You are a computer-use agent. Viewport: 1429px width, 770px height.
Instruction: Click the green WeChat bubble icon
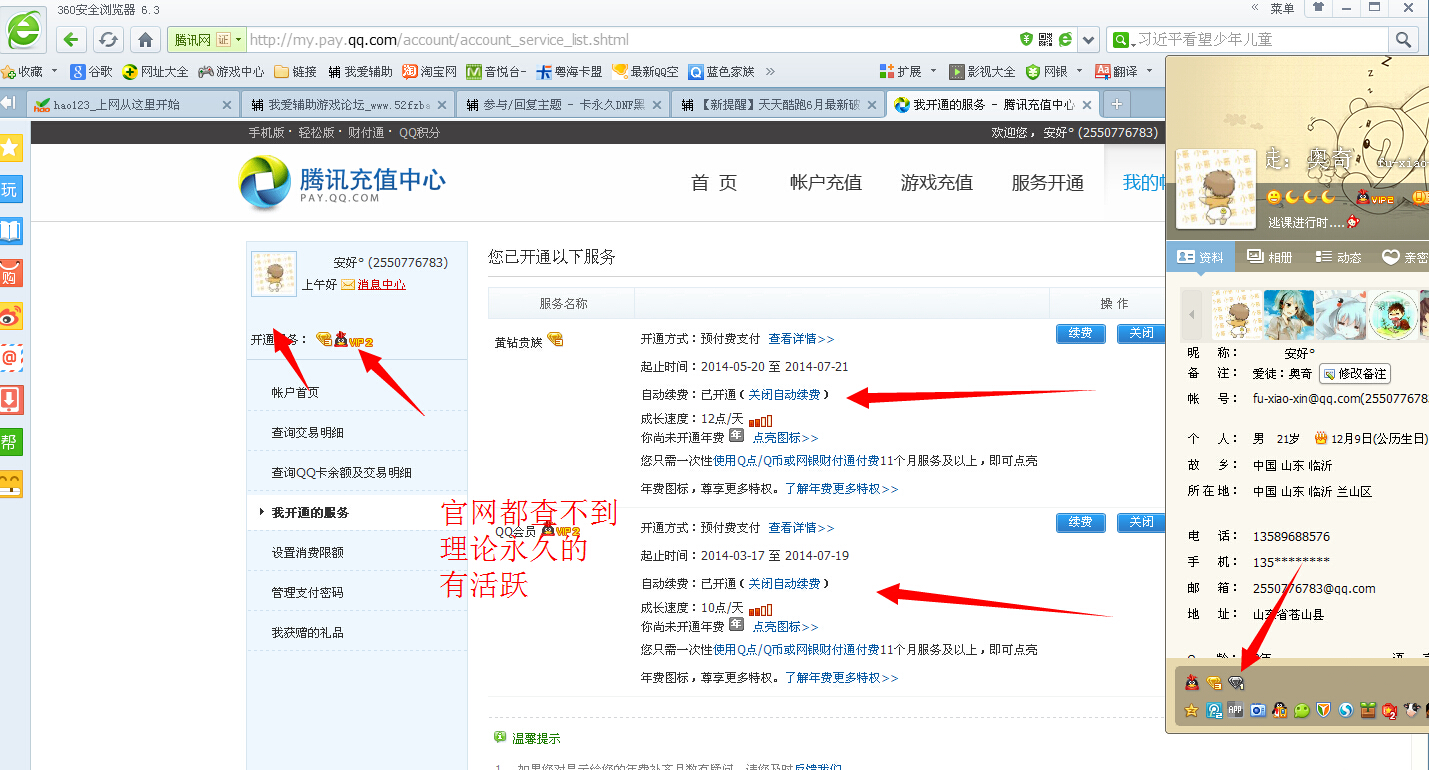(1301, 710)
